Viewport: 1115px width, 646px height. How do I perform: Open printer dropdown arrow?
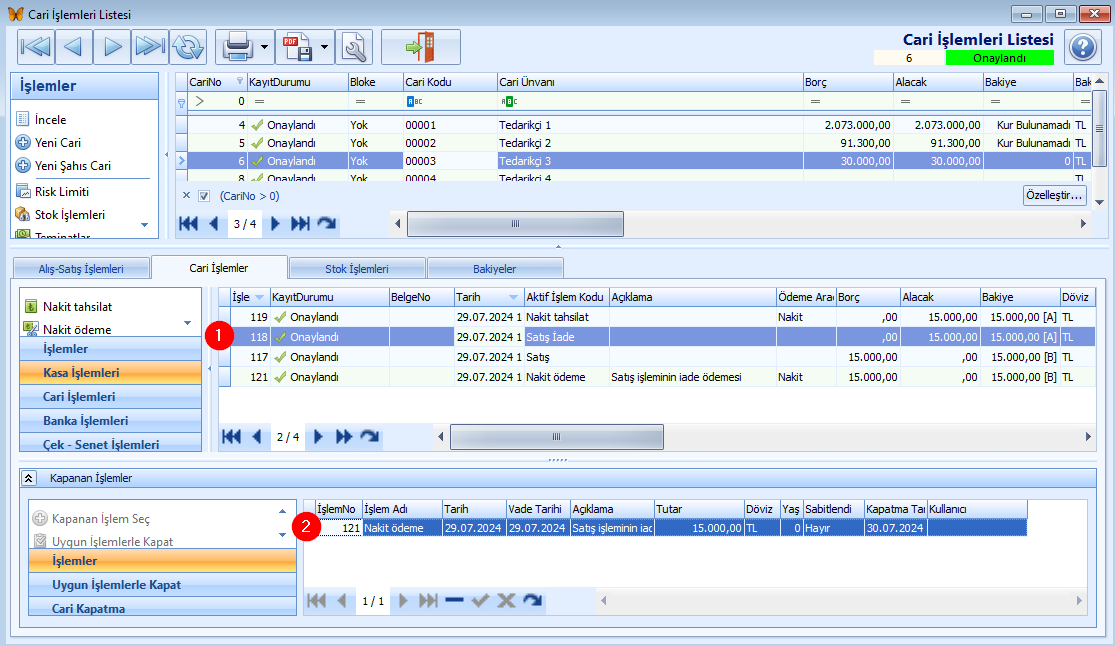point(265,47)
